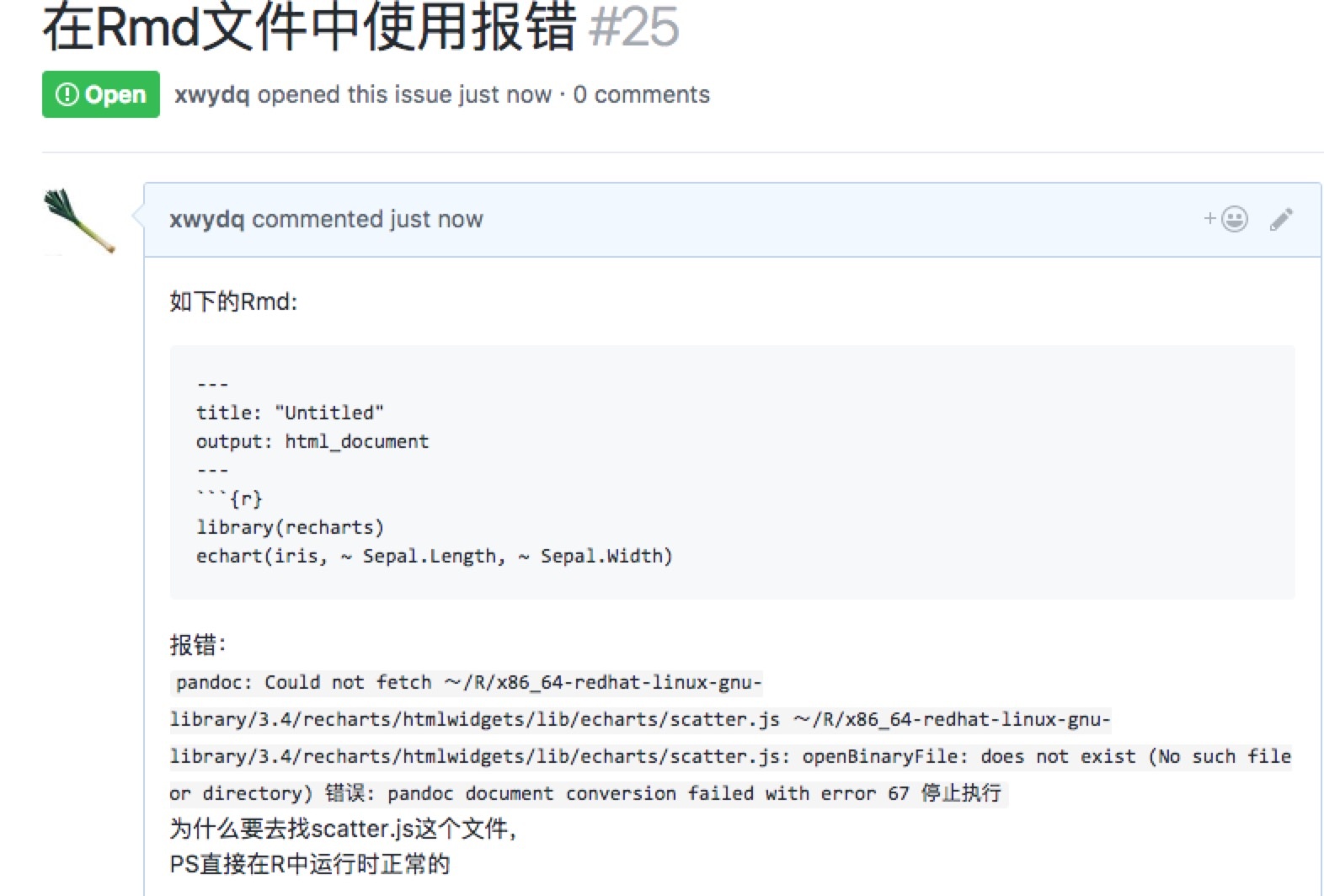
Task: Click the exclamation icon in Open badge
Action: [67, 94]
